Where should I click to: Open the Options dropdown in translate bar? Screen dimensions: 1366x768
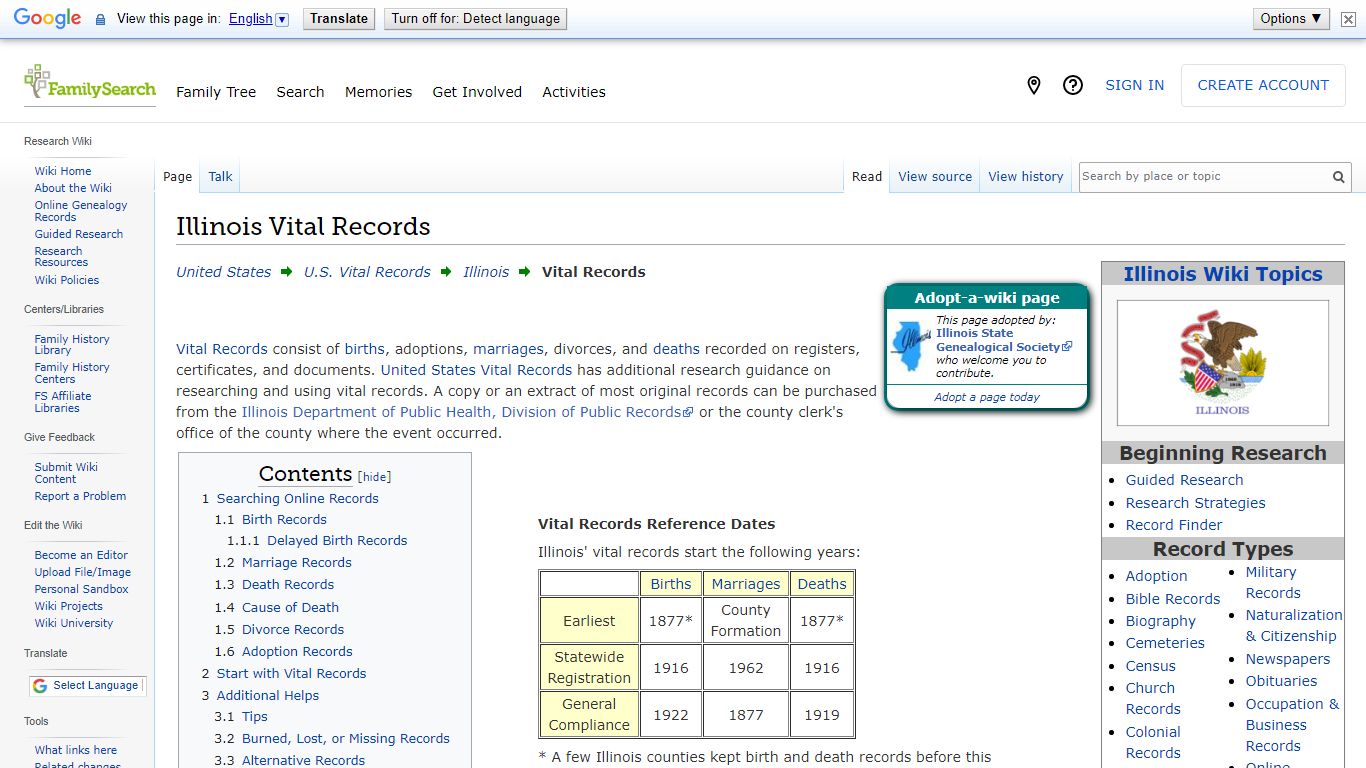(x=1291, y=19)
